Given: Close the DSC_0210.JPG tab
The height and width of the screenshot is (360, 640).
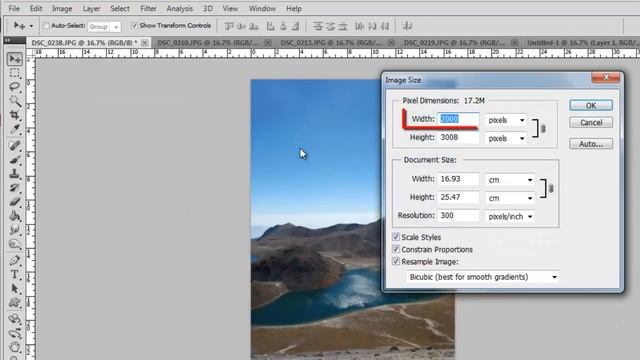Looking at the screenshot, I should click(x=268, y=42).
